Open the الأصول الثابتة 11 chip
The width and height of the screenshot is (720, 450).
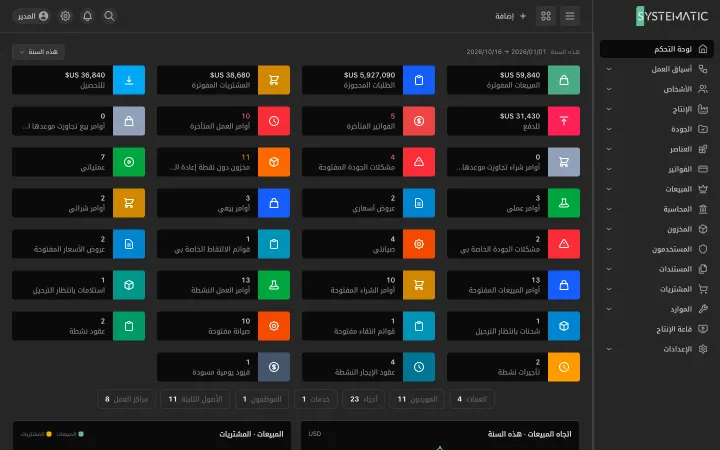[x=195, y=399]
